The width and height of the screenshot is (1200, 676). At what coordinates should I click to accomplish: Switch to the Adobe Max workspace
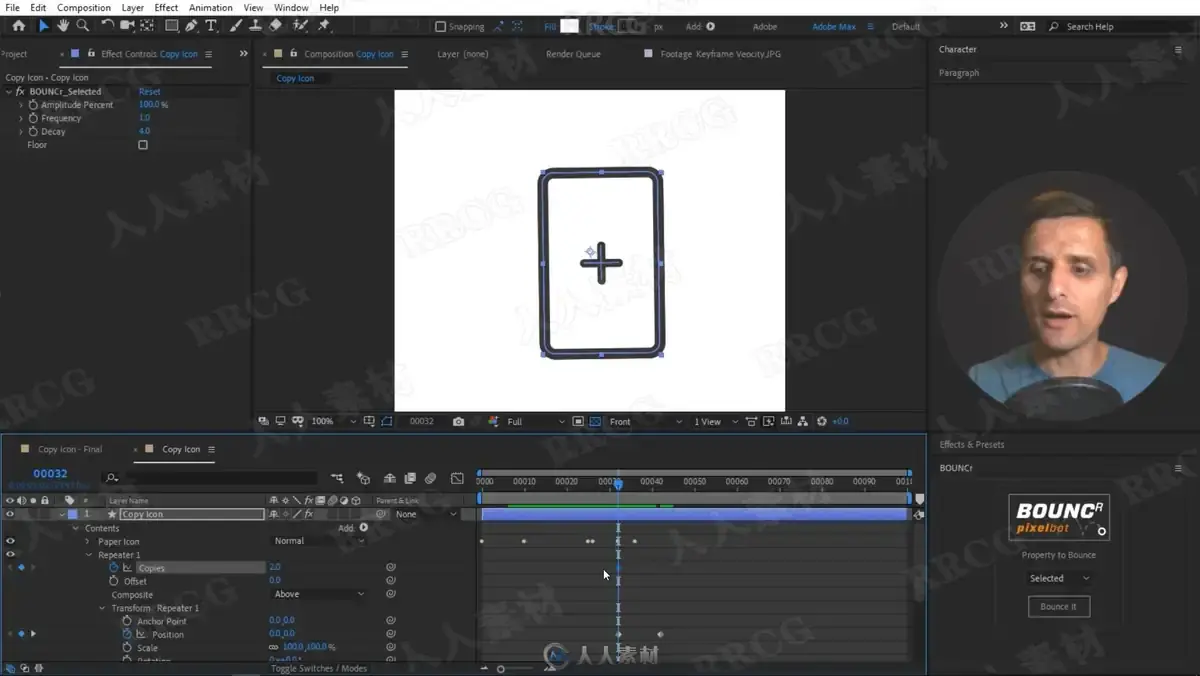click(833, 27)
